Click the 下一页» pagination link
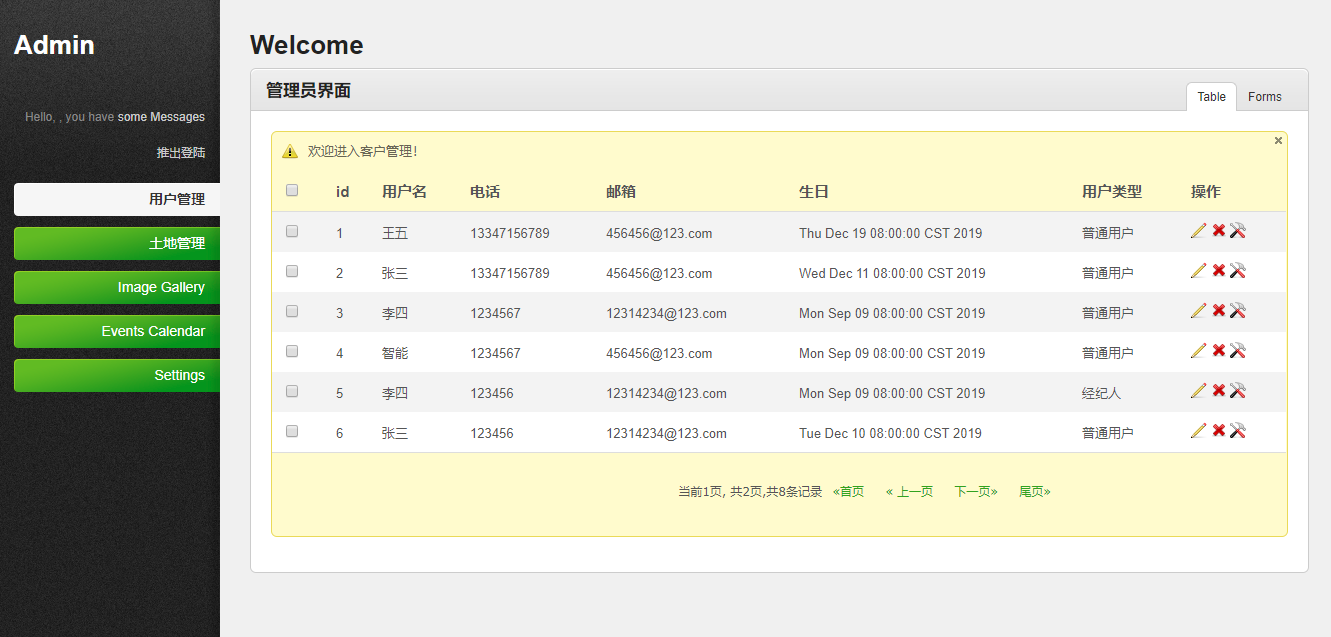 [975, 492]
